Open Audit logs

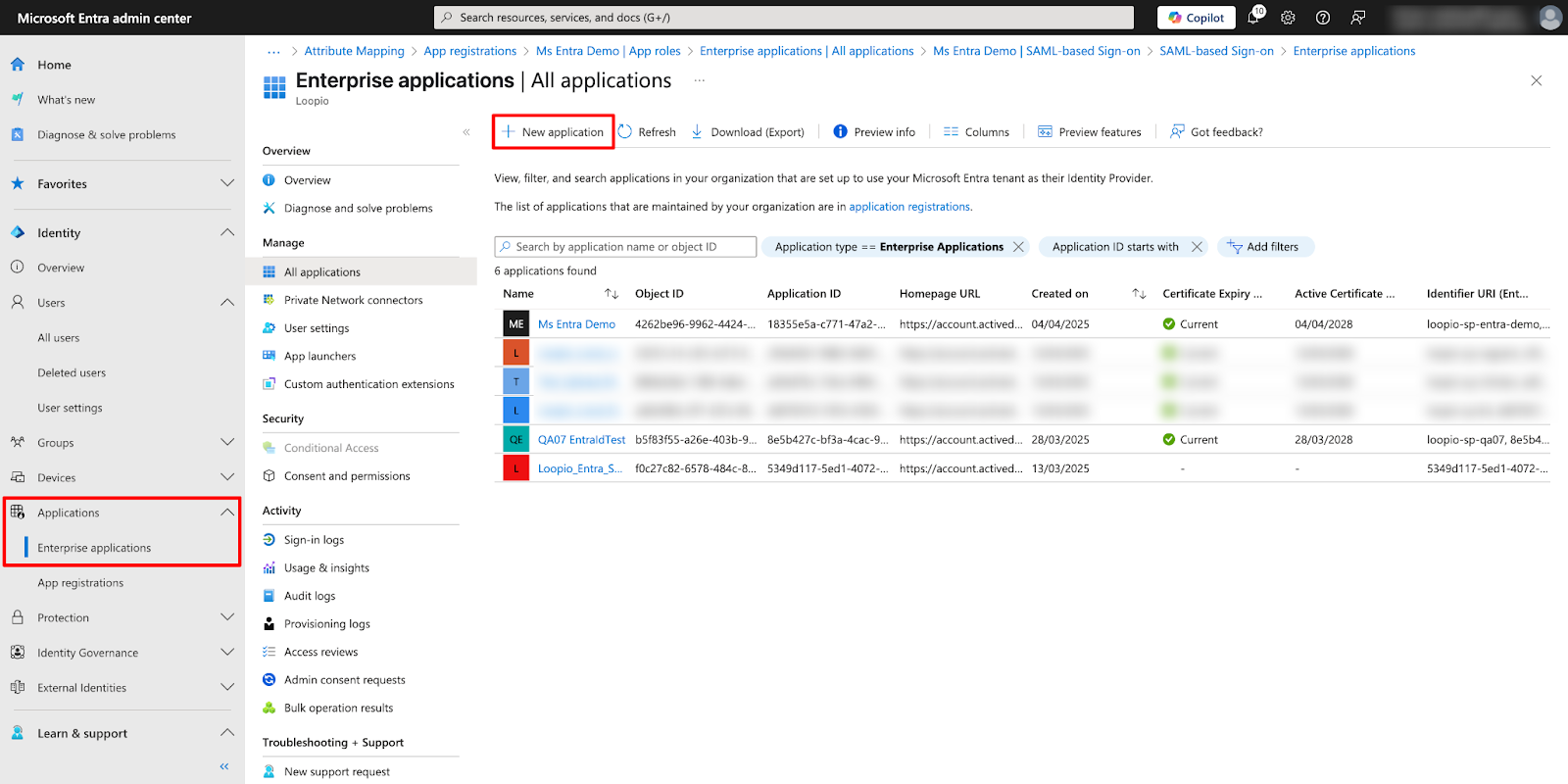[x=310, y=596]
